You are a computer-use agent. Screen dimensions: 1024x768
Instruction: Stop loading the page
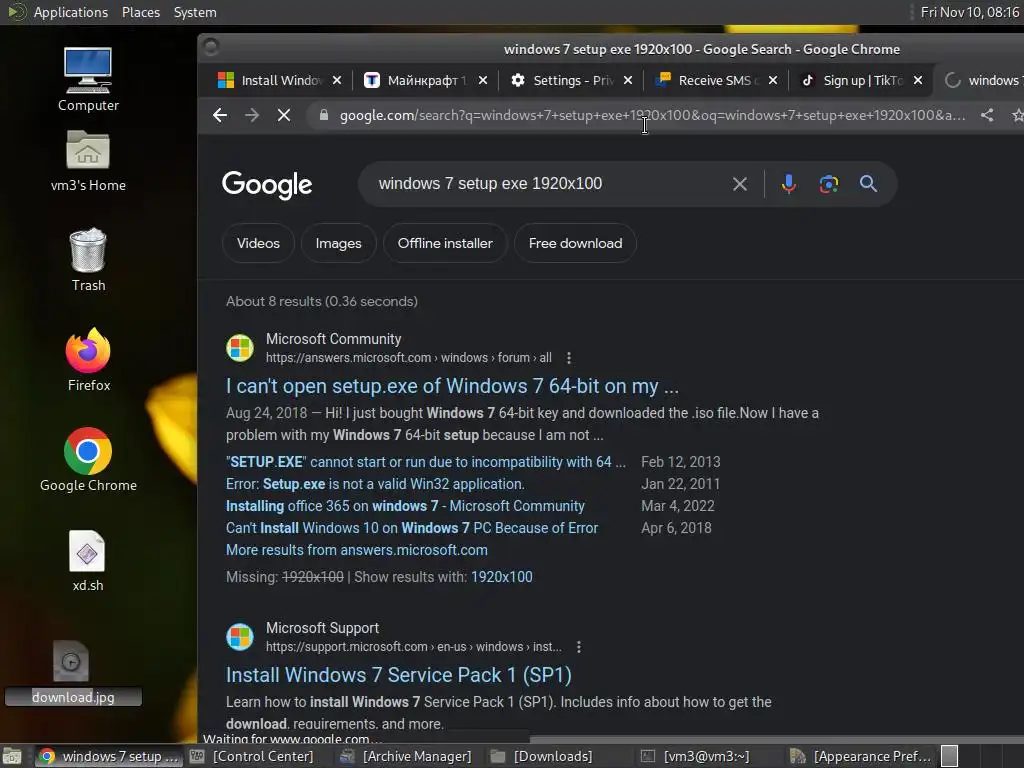[x=283, y=116]
